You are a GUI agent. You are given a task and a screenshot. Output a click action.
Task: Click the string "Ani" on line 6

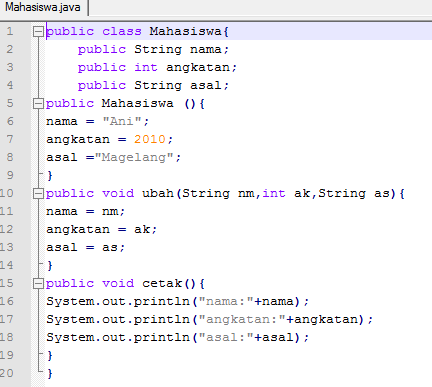(x=122, y=121)
